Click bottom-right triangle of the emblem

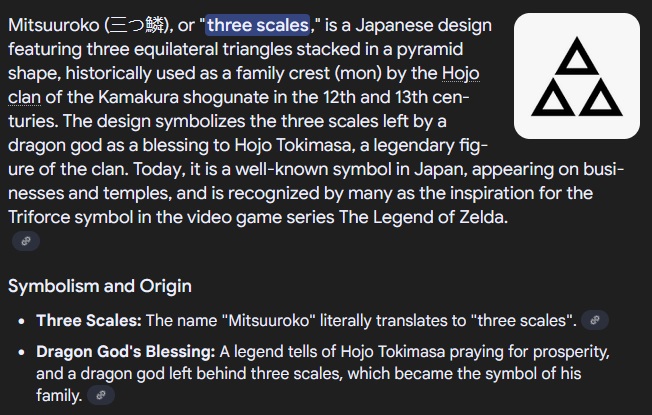600,98
